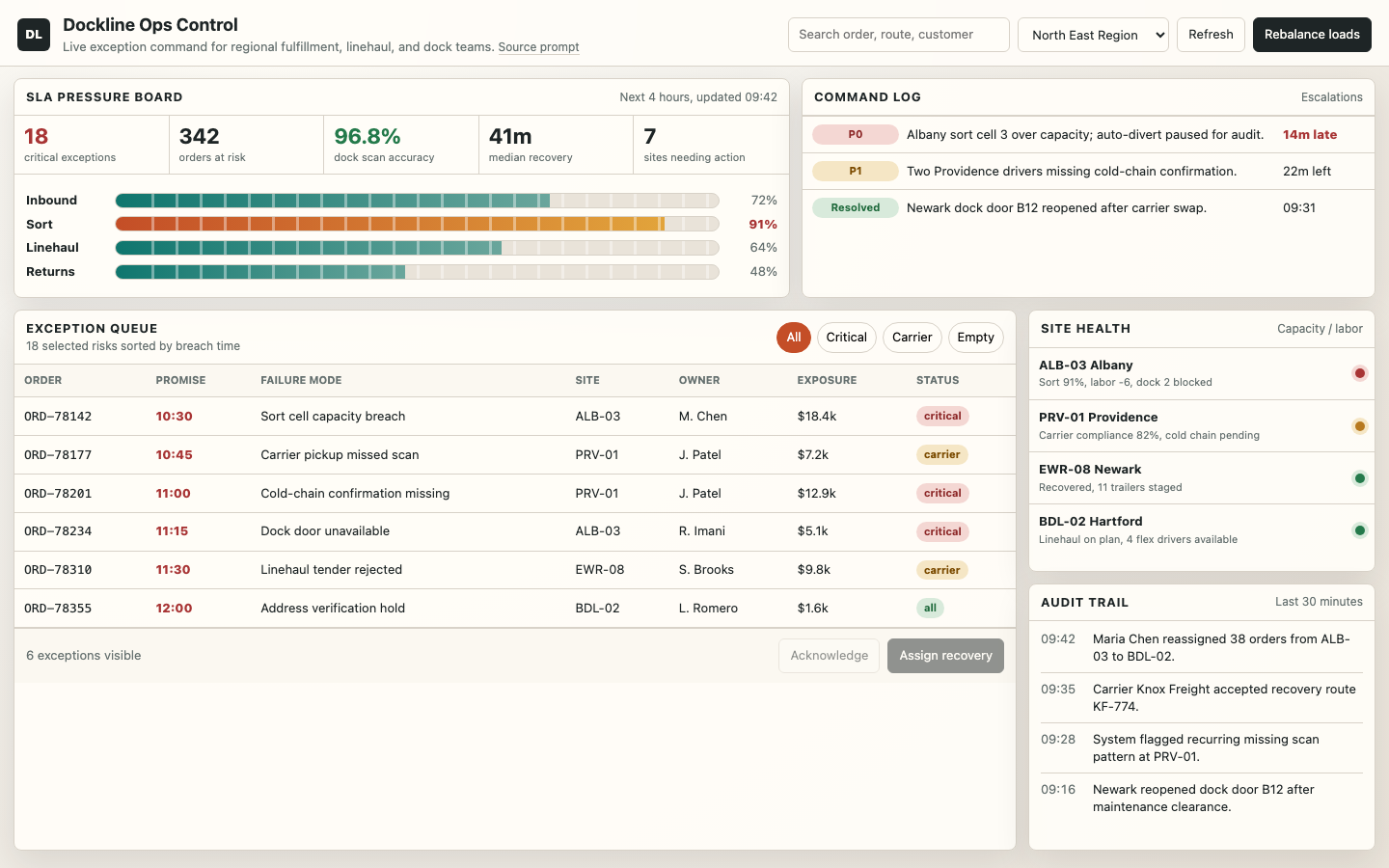The image size is (1389, 868).
Task: Open the PRV-01 Providence site card
Action: pos(1202,426)
